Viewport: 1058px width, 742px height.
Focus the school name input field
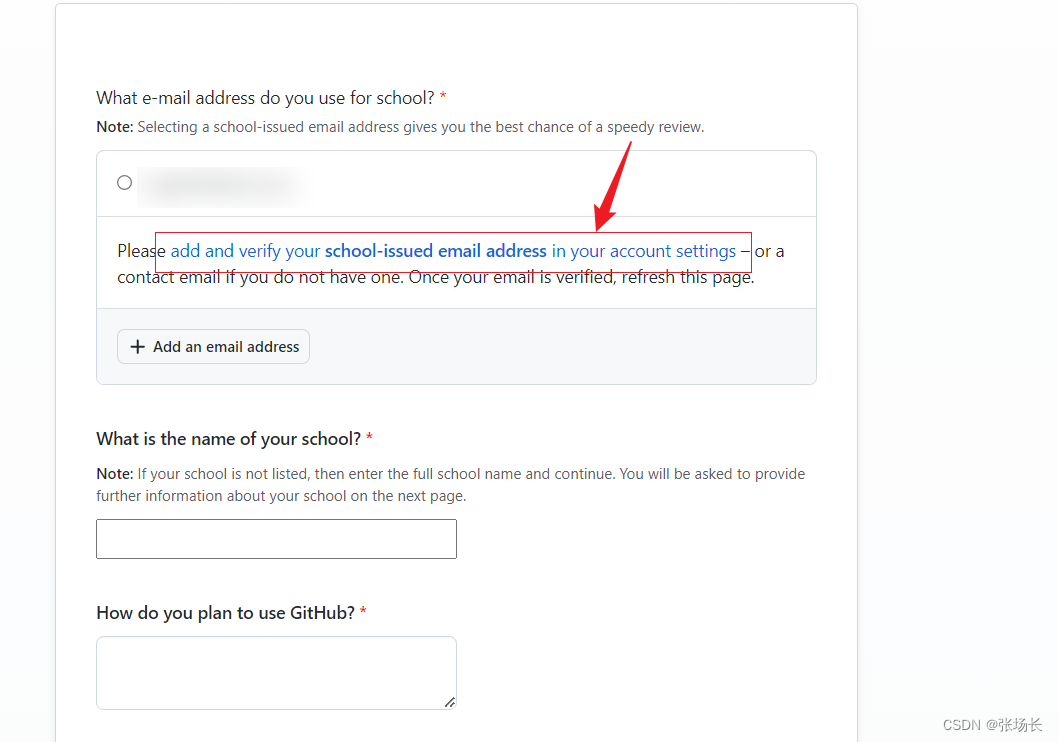tap(277, 539)
